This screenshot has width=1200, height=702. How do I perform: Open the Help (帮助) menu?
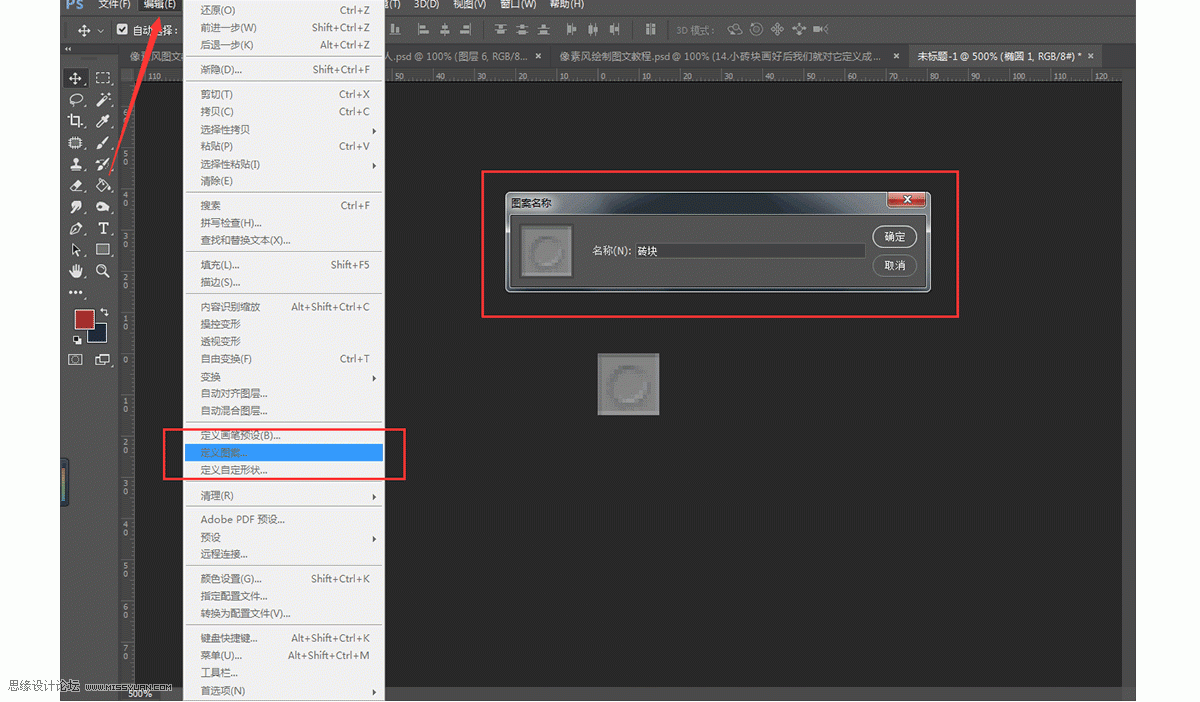[x=566, y=5]
